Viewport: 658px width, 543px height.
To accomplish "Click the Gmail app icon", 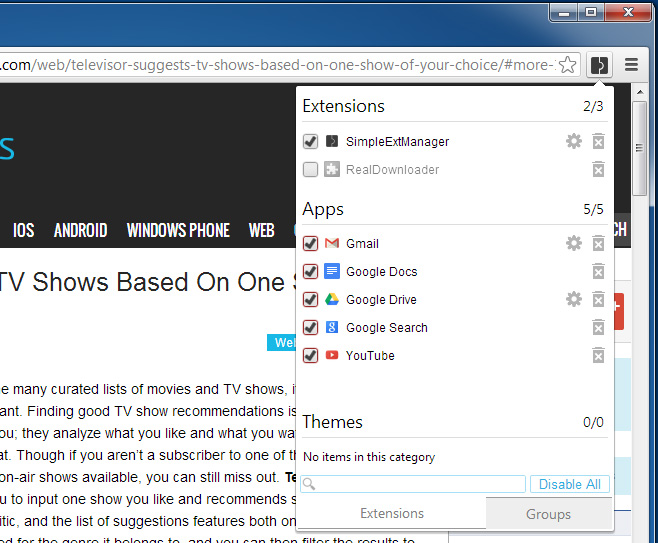I will pos(332,243).
